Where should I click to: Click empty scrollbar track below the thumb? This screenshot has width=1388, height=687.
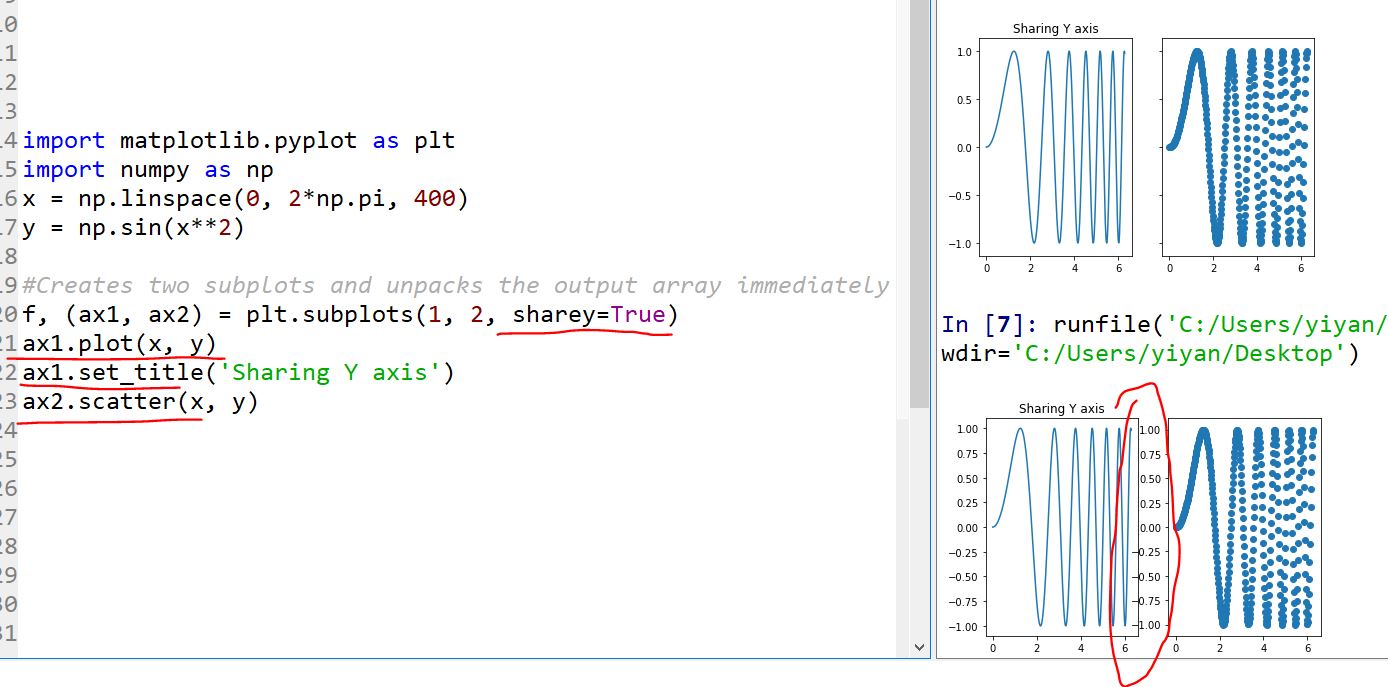click(920, 520)
